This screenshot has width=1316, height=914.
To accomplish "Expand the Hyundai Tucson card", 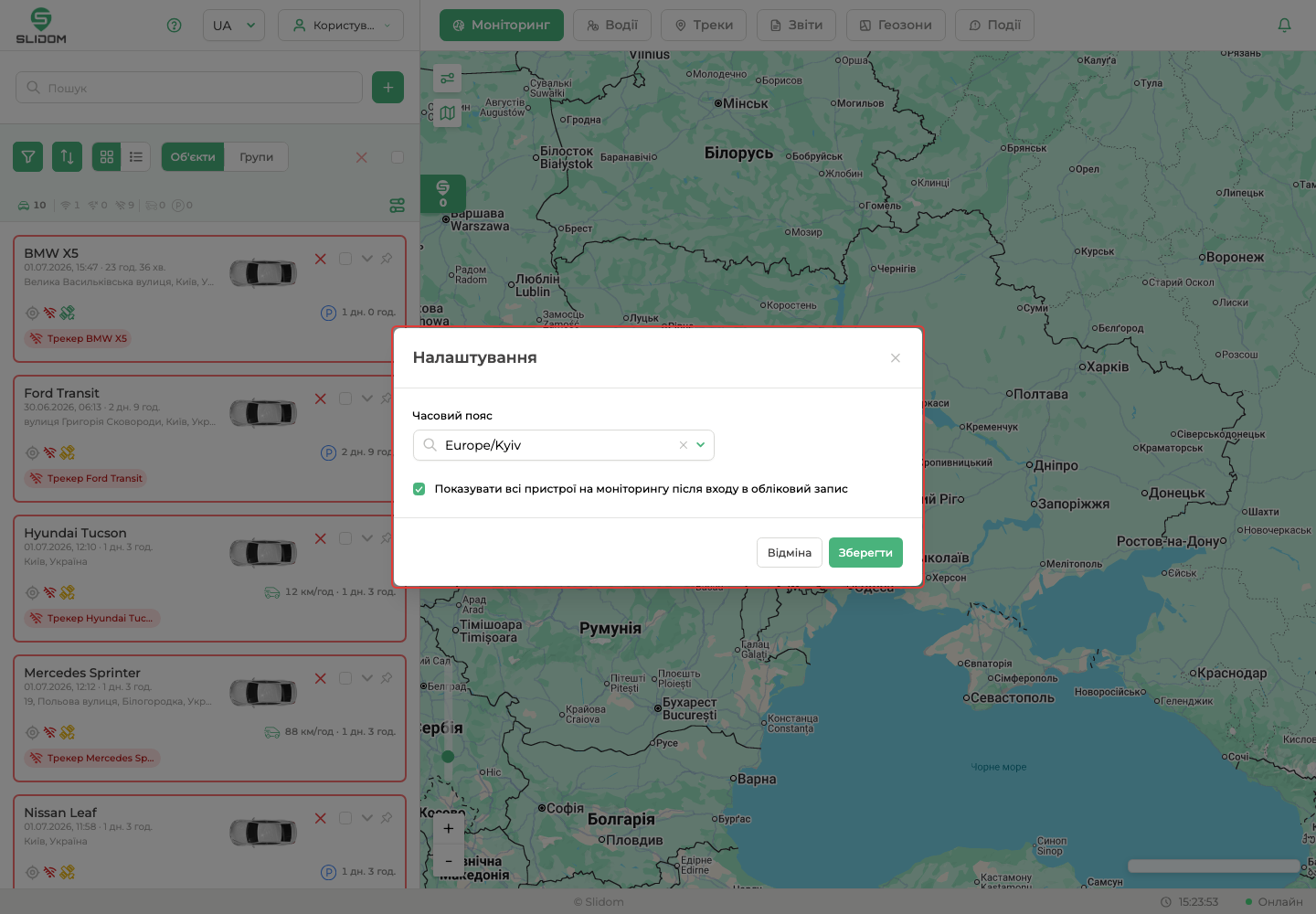I will (x=367, y=538).
